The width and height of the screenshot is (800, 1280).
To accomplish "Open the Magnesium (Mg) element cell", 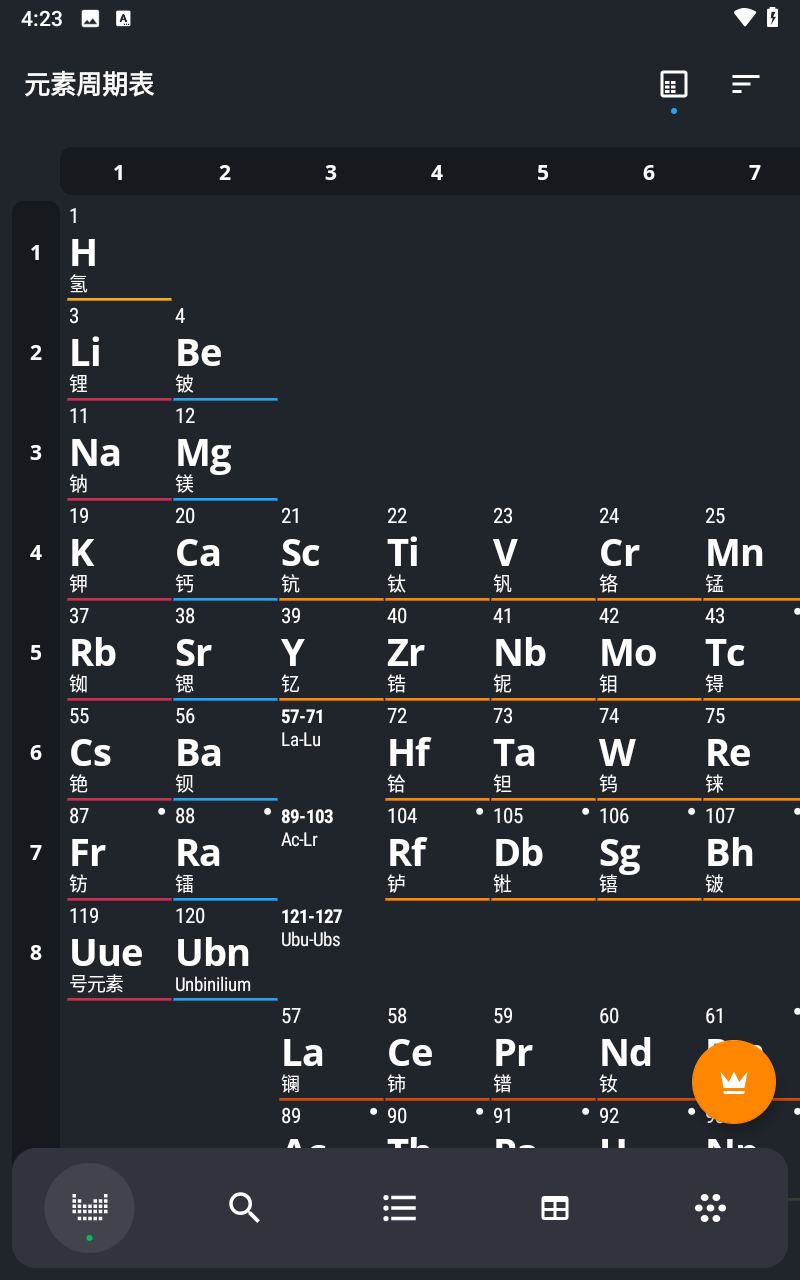I will [224, 452].
